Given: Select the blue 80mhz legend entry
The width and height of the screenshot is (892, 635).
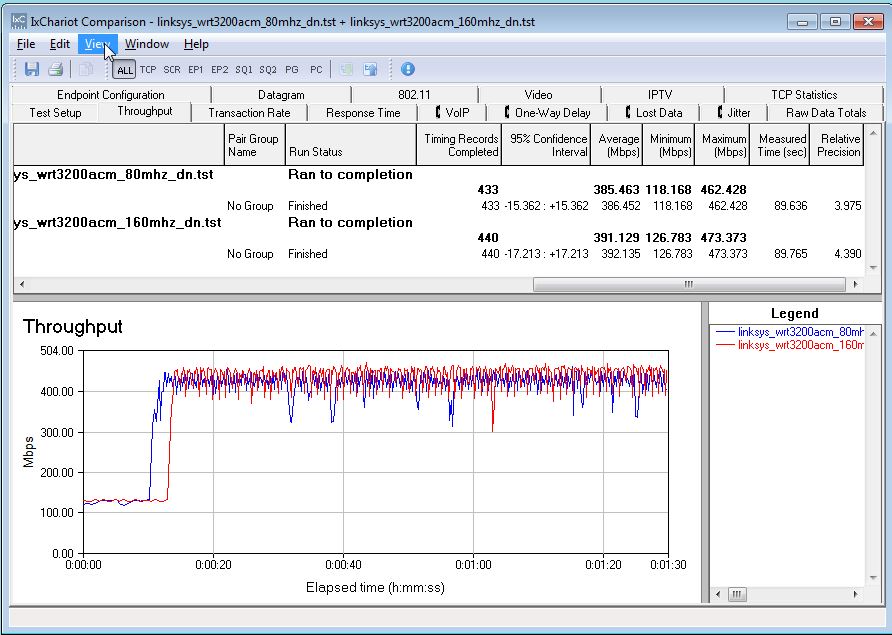Looking at the screenshot, I should point(790,331).
